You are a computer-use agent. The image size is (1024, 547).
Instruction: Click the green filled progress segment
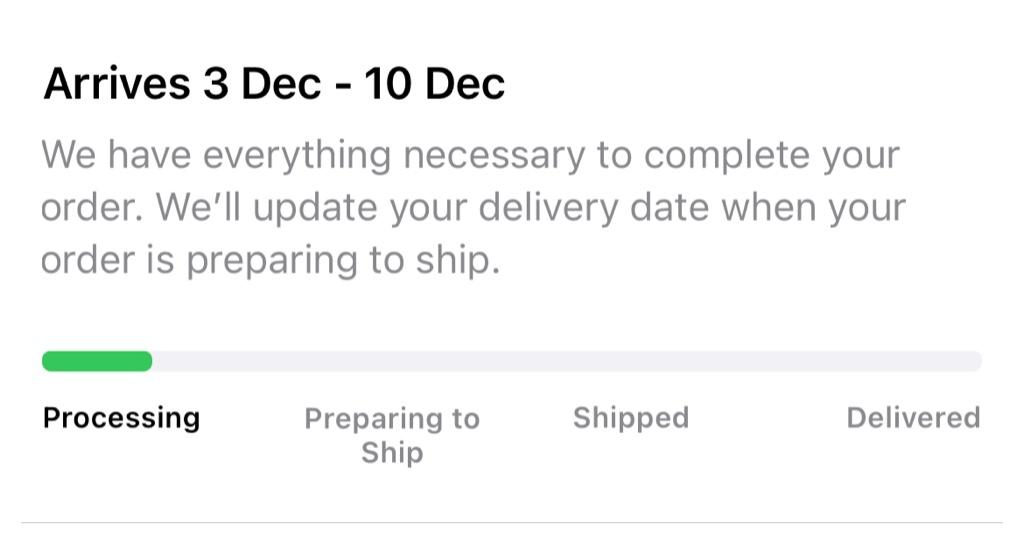coord(97,361)
